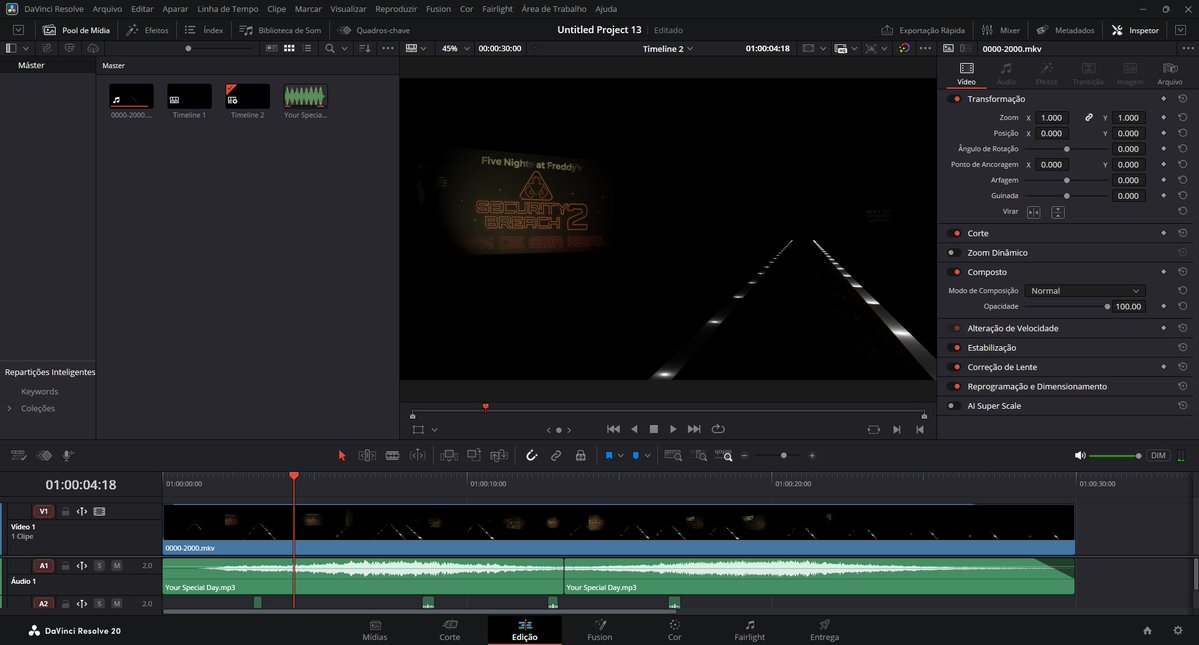Open the voice-over microphone tool
The height and width of the screenshot is (645, 1199).
tap(66, 455)
